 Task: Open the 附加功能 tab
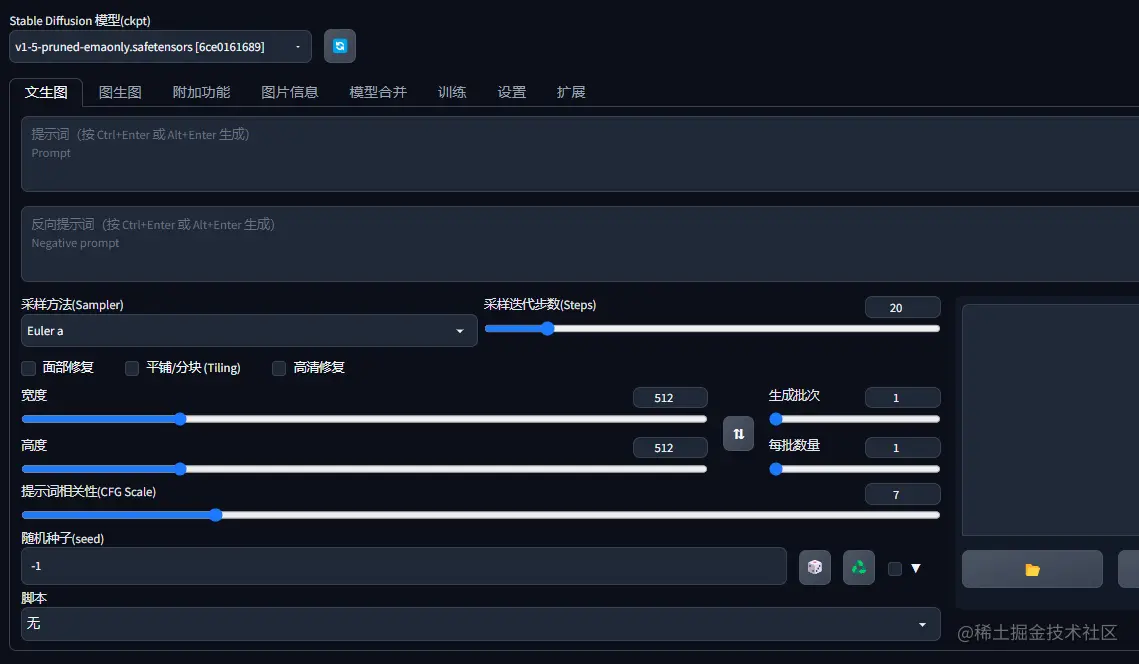click(201, 92)
